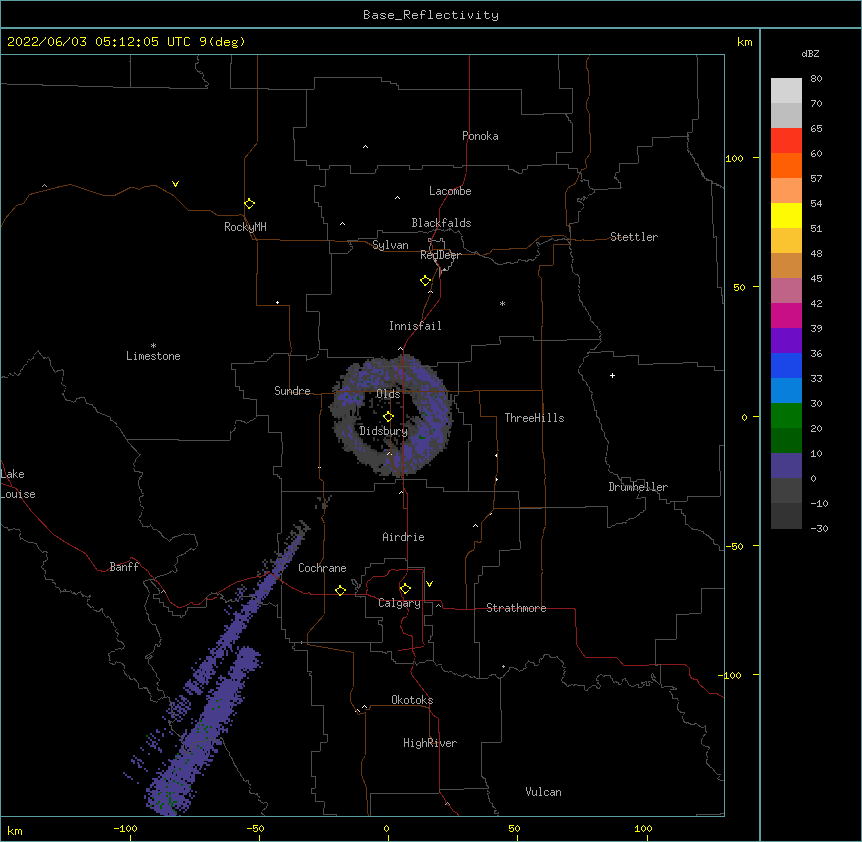Image resolution: width=862 pixels, height=842 pixels.
Task: Click the Sundre label
Action: click(x=292, y=391)
